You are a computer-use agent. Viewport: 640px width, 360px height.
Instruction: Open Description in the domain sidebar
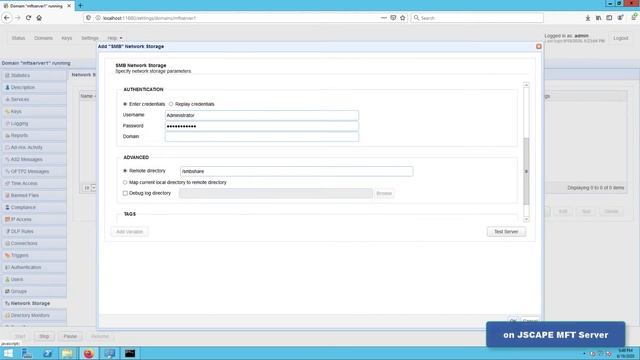[x=33, y=87]
